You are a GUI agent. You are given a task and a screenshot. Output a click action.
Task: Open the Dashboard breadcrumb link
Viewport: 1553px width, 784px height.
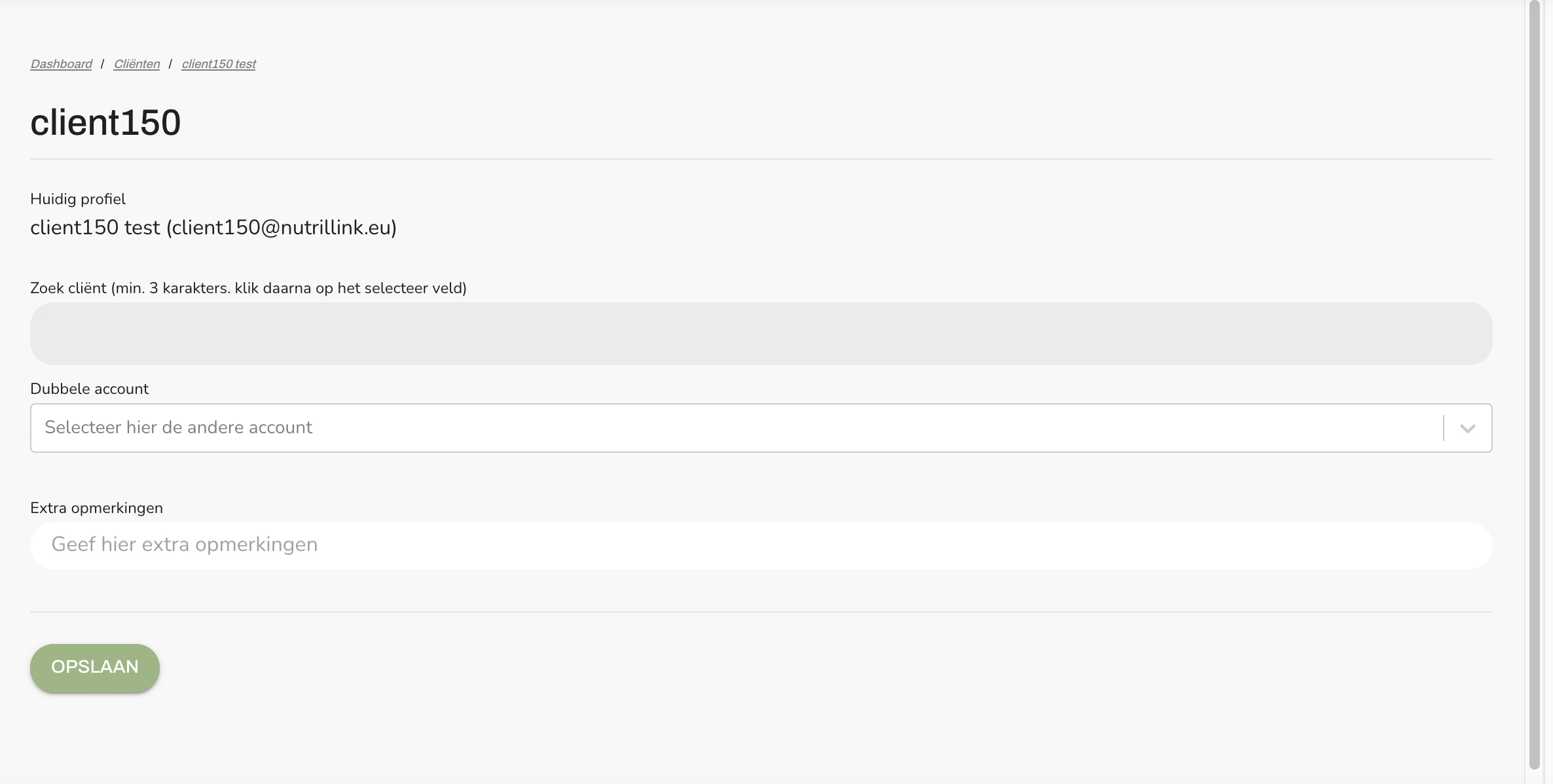[x=61, y=64]
